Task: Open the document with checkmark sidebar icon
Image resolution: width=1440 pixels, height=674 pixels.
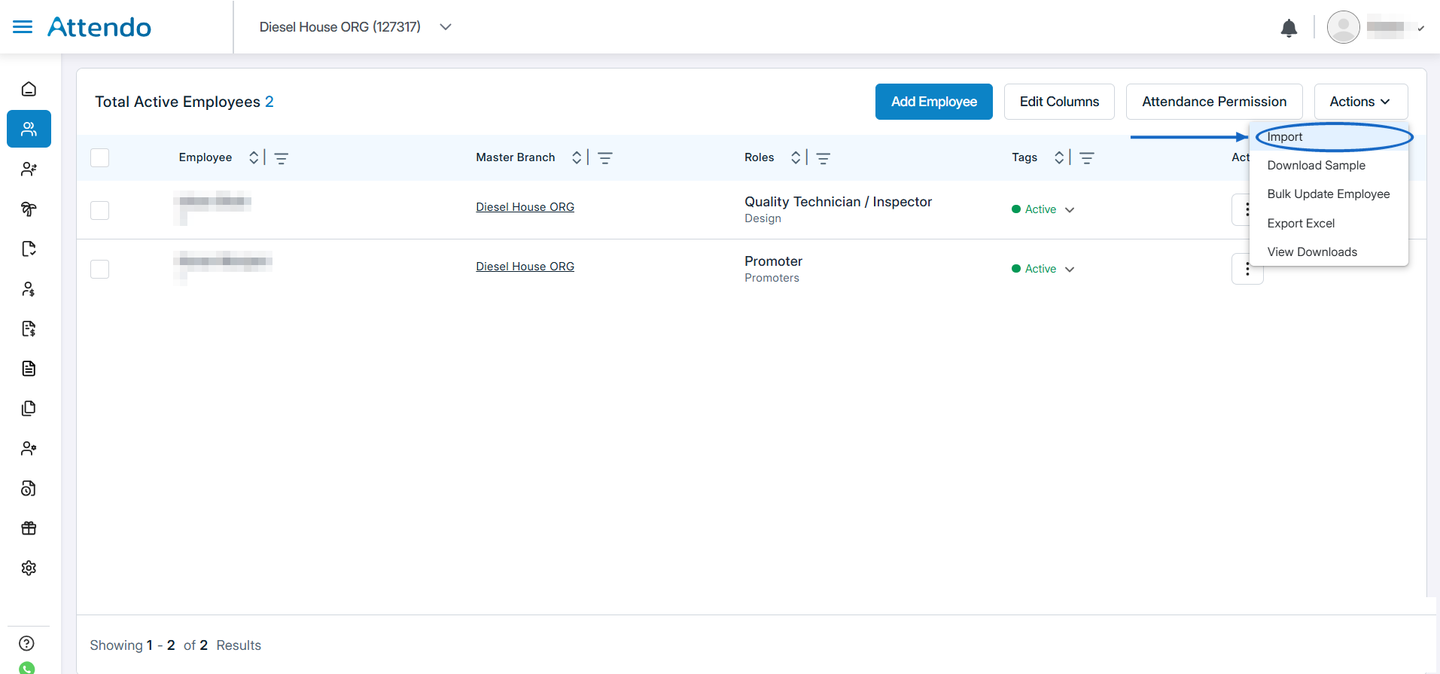Action: 29,249
